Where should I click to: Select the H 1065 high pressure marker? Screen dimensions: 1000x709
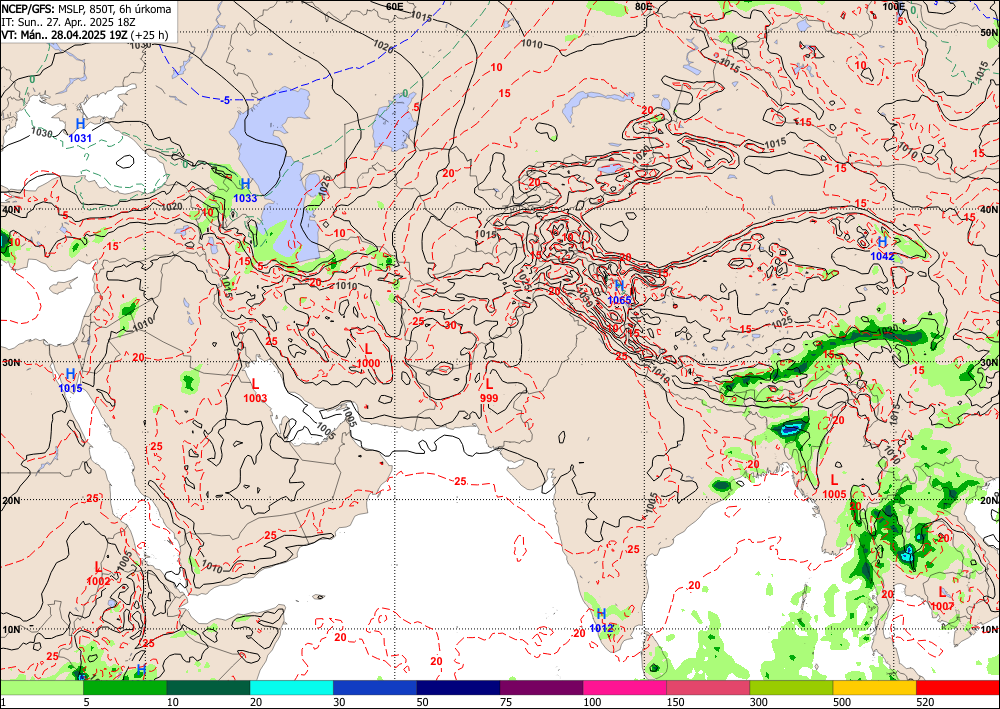(619, 292)
